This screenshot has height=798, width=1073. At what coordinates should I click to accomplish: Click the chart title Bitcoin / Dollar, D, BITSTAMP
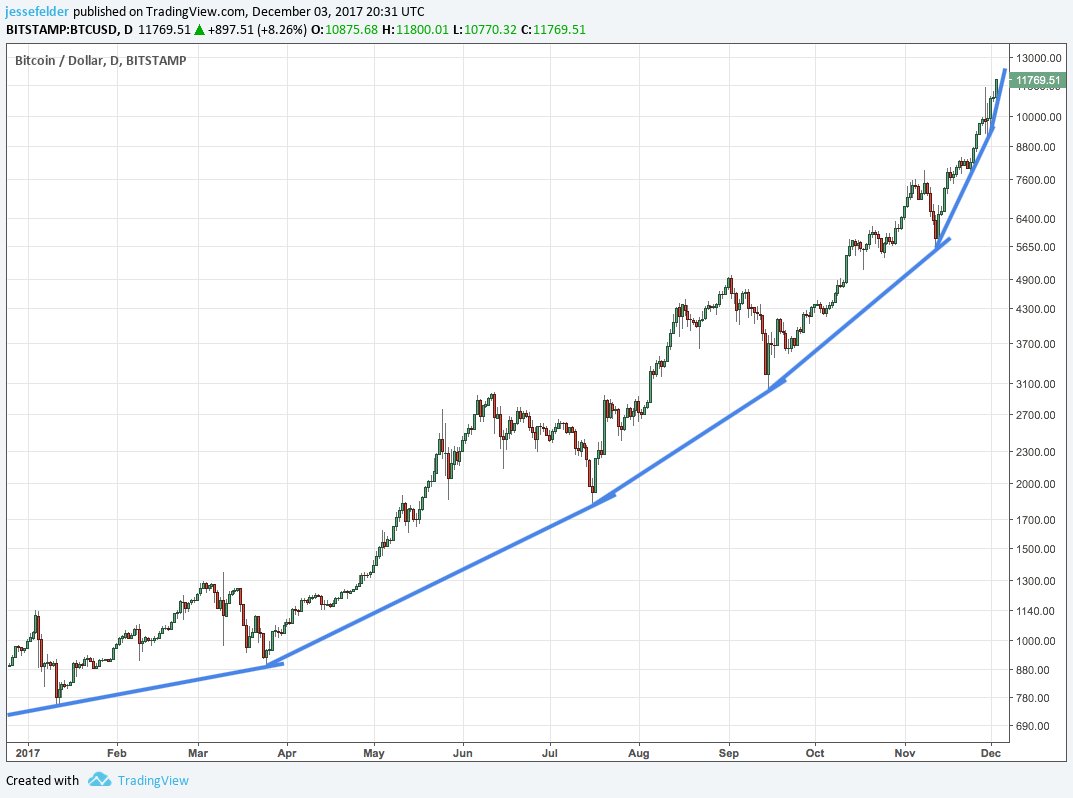tap(101, 60)
